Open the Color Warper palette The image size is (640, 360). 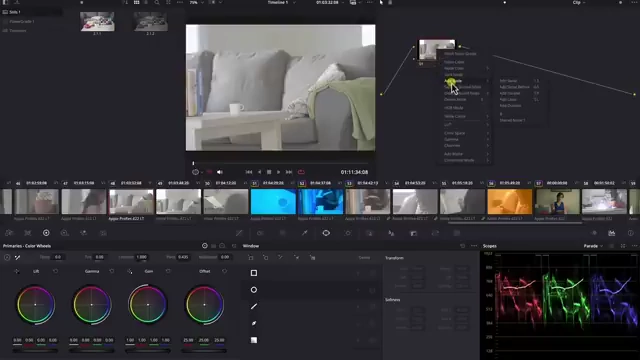coord(260,233)
